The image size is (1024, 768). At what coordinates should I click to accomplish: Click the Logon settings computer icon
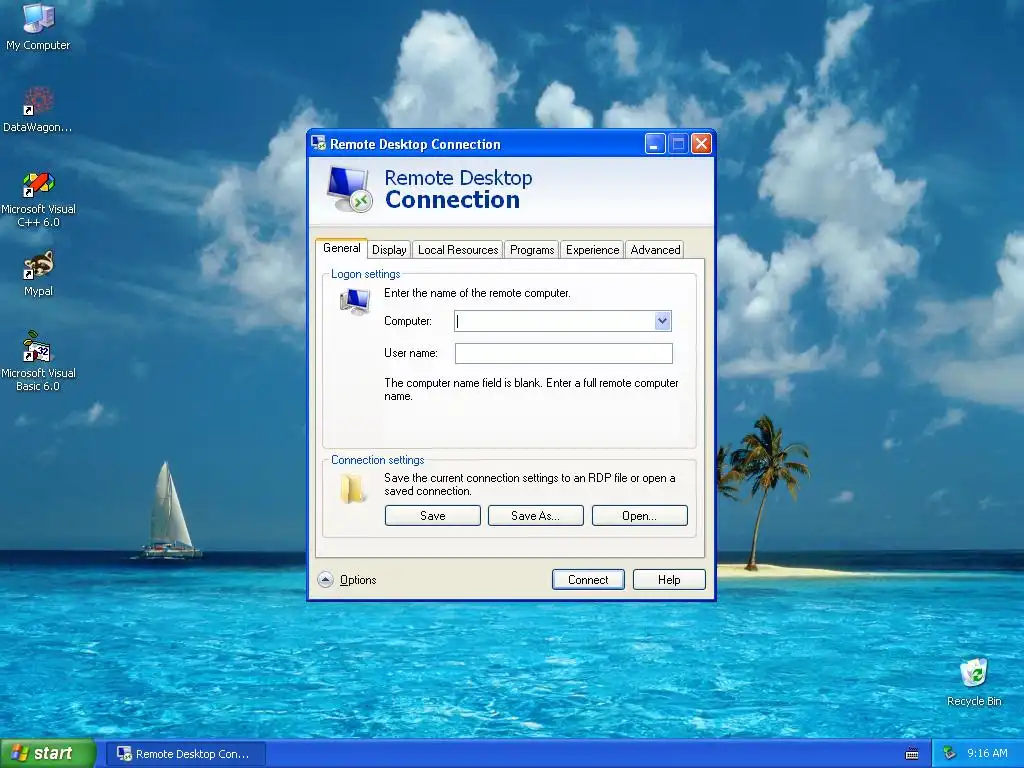pos(355,302)
